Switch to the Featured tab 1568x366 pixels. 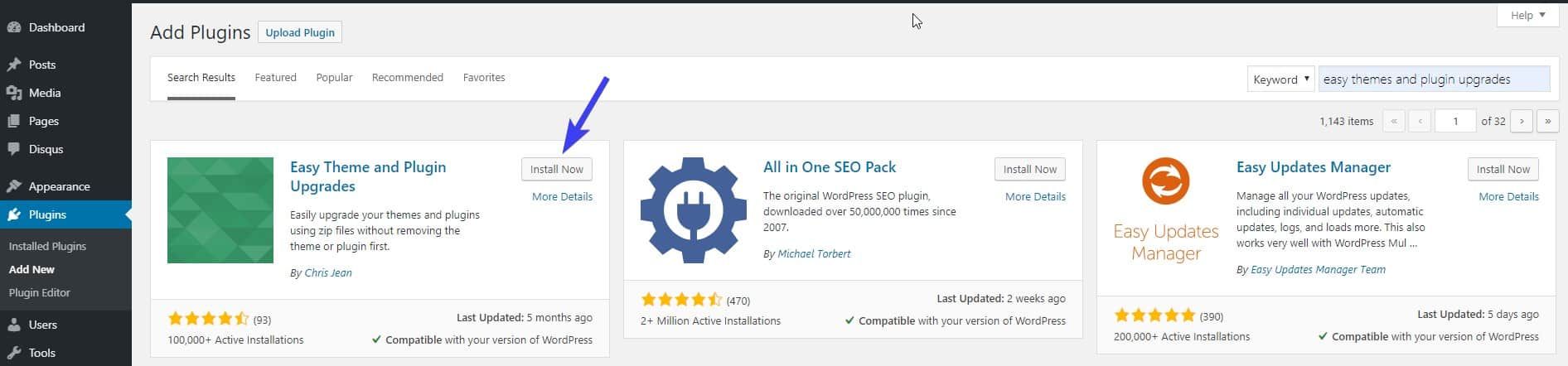(x=275, y=78)
